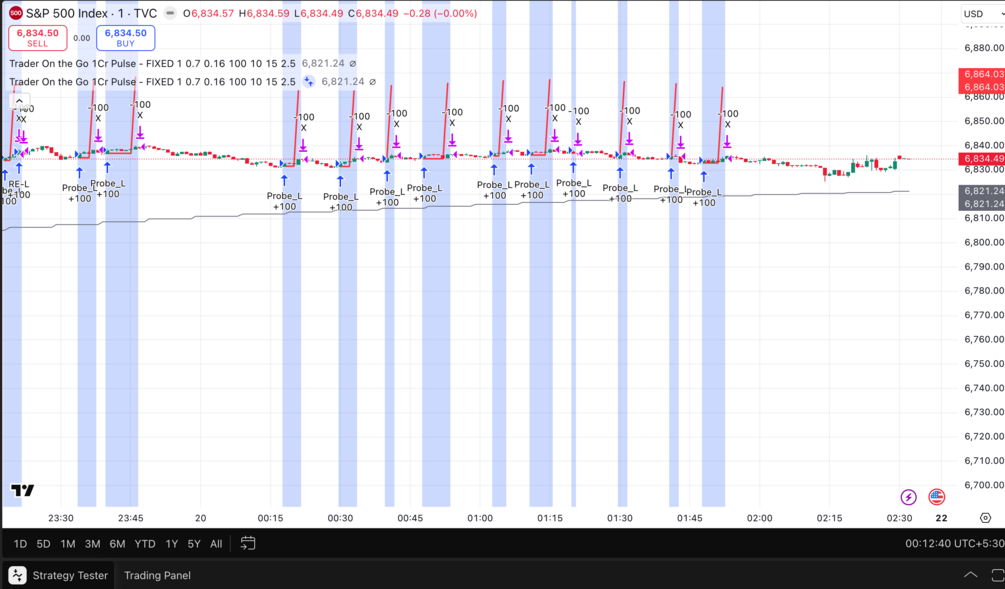The height and width of the screenshot is (589, 1005).
Task: Maximize the bottom panel
Action: [x=997, y=575]
